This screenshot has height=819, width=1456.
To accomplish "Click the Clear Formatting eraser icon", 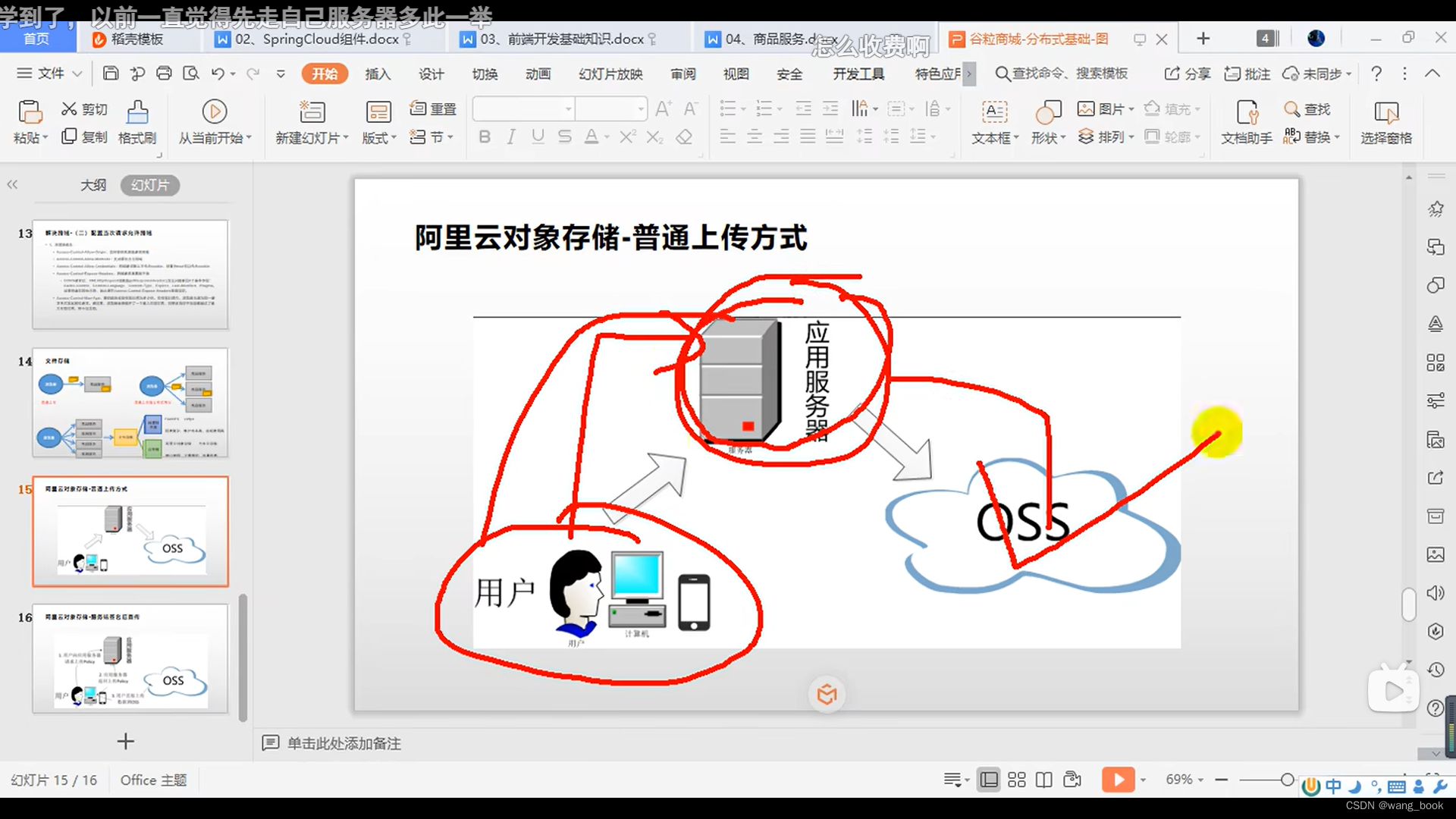I will 684,136.
